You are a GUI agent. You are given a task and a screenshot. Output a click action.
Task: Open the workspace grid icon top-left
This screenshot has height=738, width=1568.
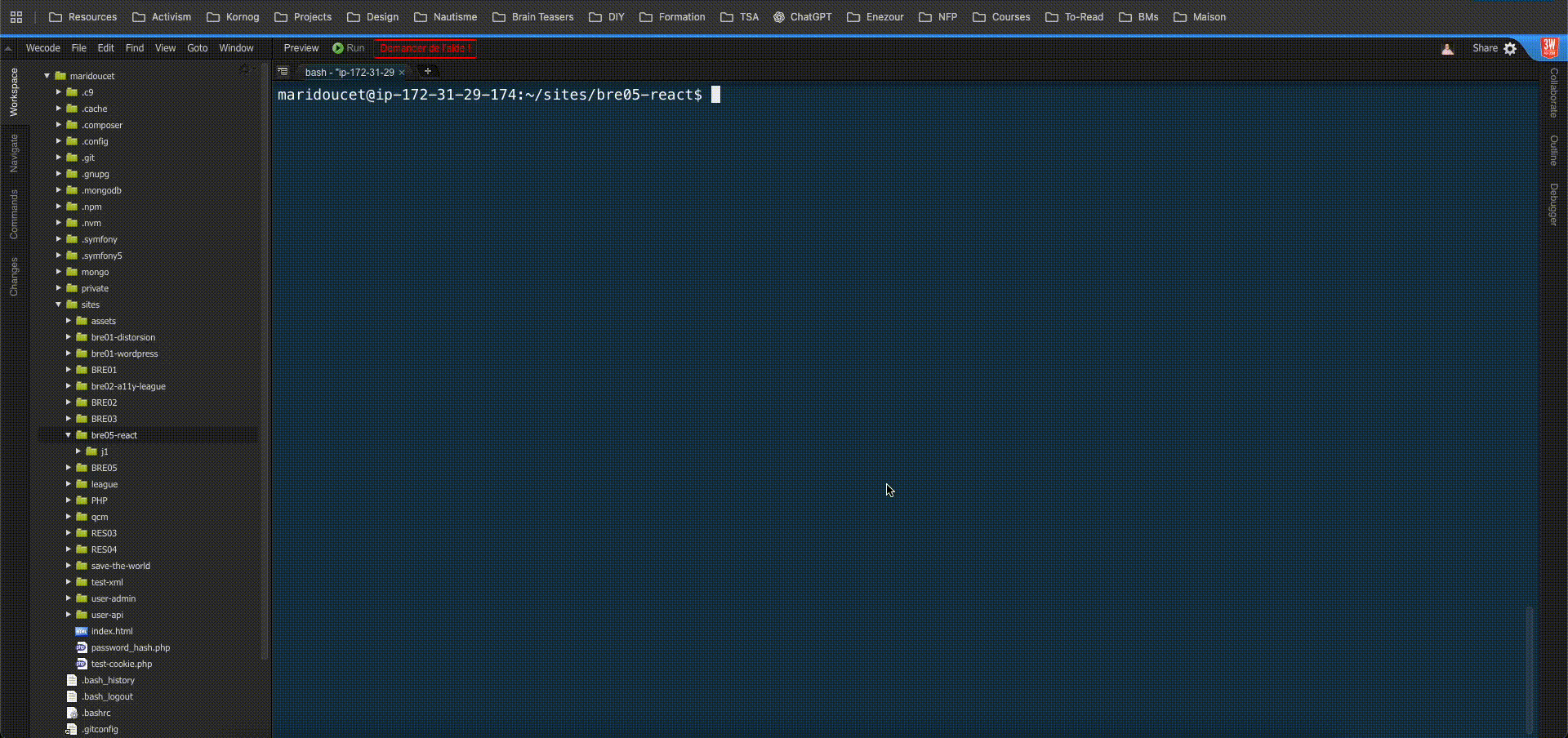click(16, 16)
